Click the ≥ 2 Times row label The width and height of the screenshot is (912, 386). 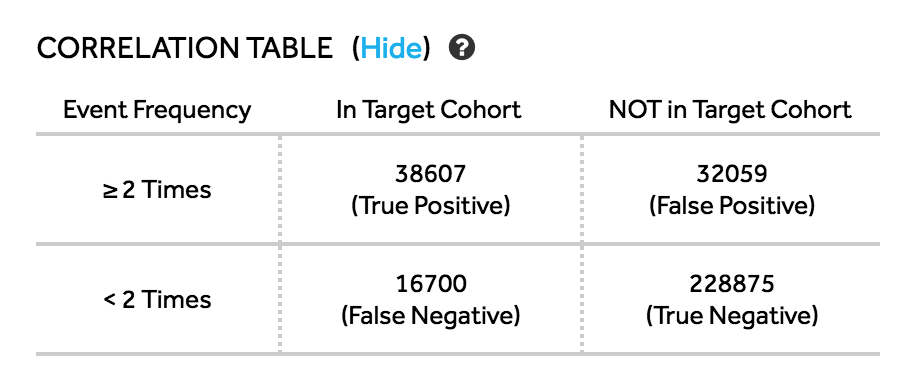tap(157, 190)
